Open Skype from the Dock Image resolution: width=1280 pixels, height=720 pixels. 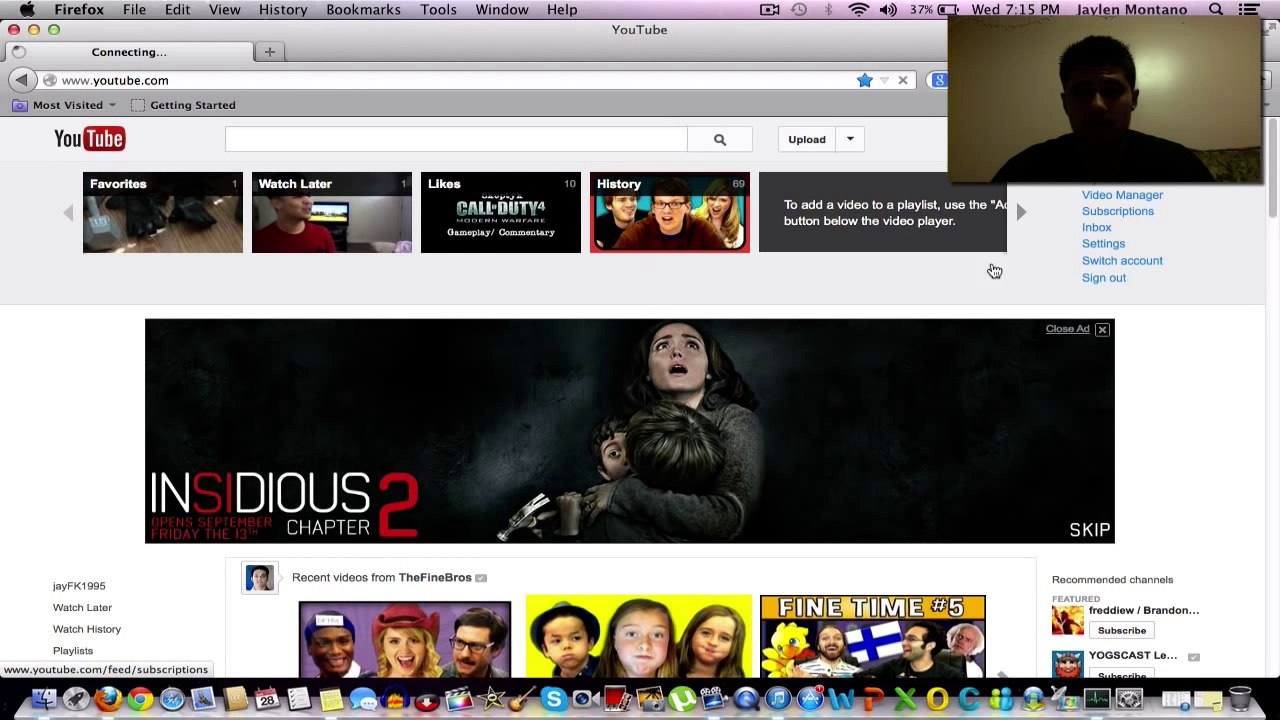tap(554, 699)
